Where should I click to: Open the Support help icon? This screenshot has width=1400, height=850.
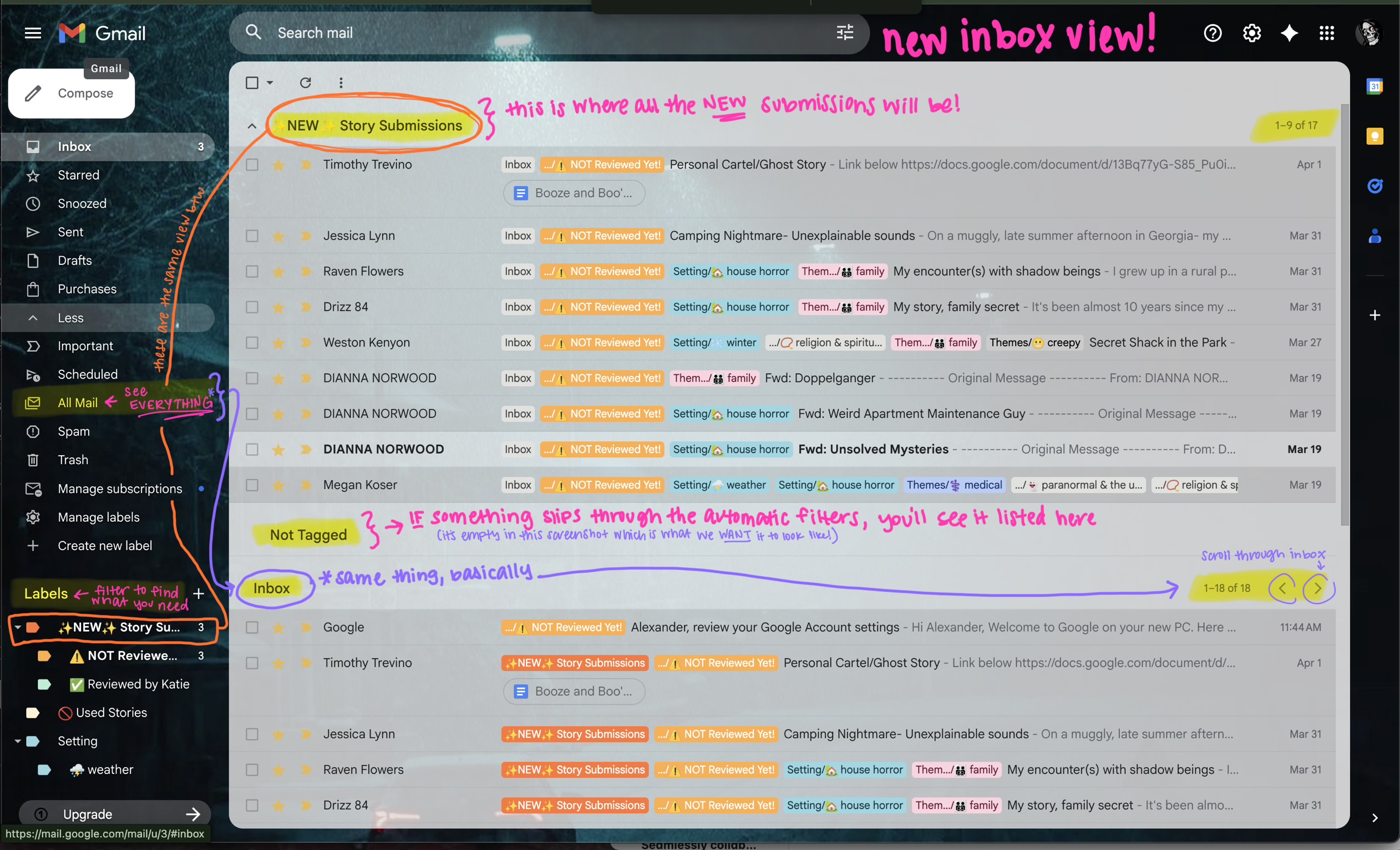coord(1213,33)
